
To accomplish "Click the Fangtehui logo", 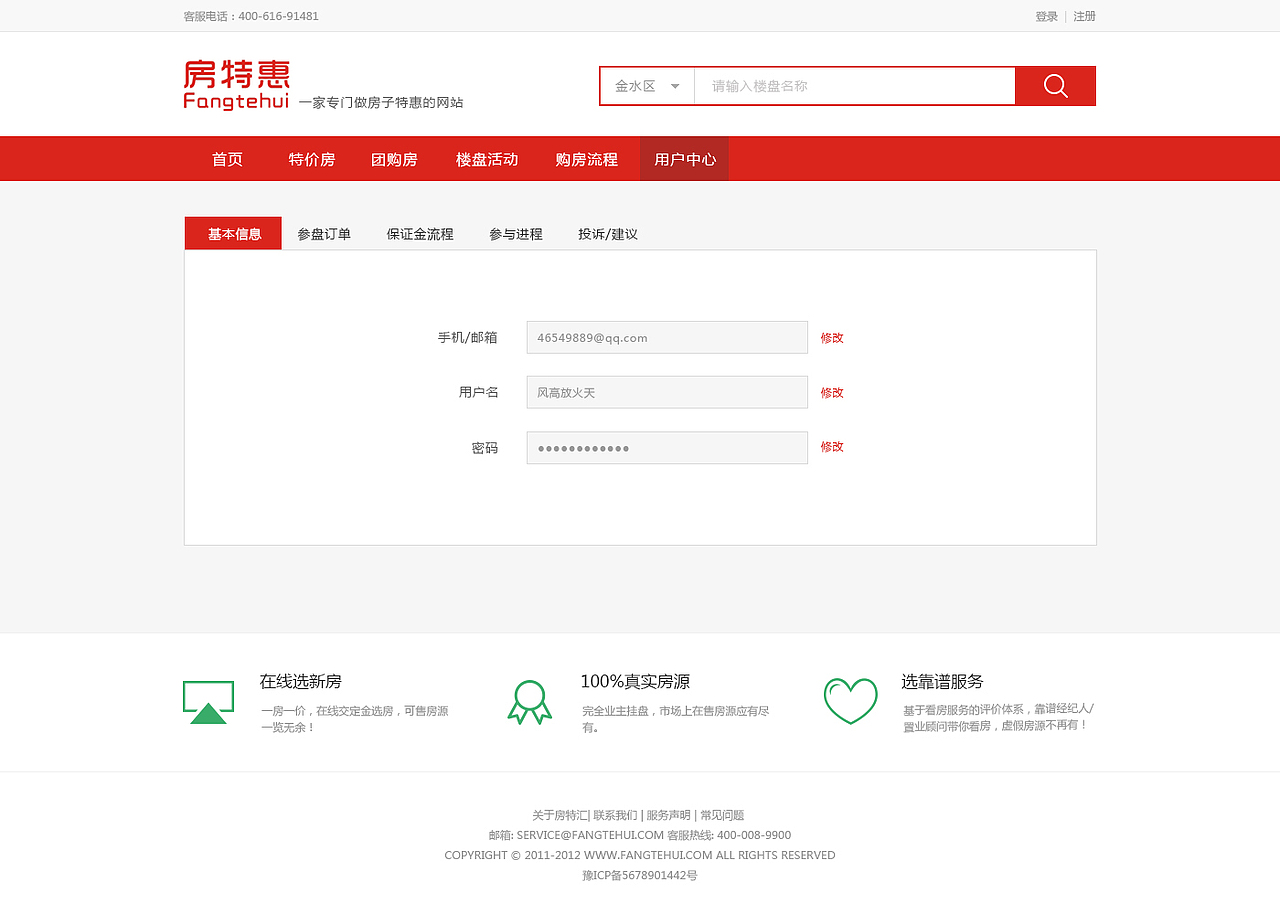I will coord(236,84).
